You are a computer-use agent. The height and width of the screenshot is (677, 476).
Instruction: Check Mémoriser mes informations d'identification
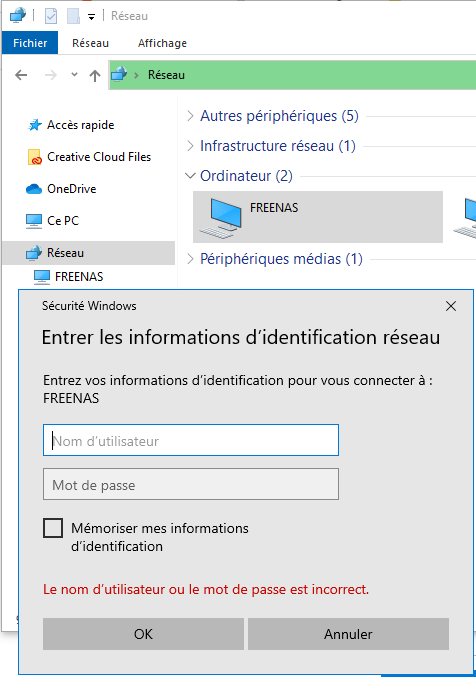[53, 528]
